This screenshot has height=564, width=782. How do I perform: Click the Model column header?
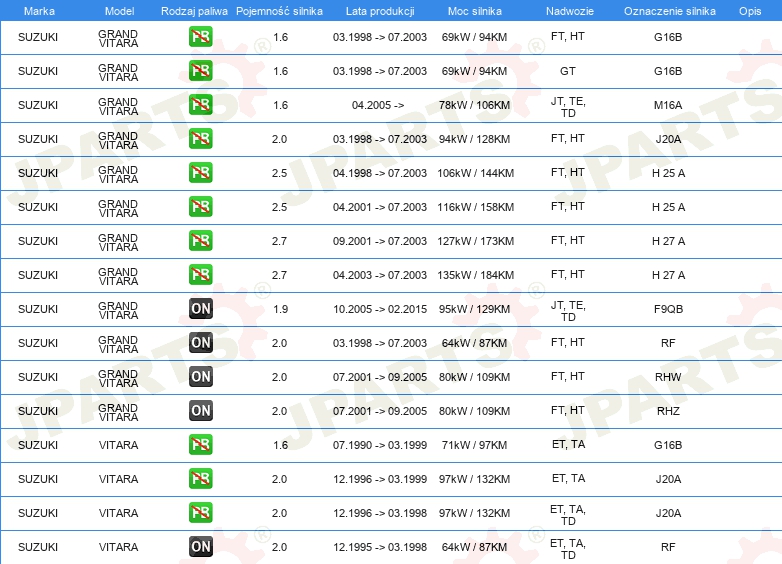[120, 11]
